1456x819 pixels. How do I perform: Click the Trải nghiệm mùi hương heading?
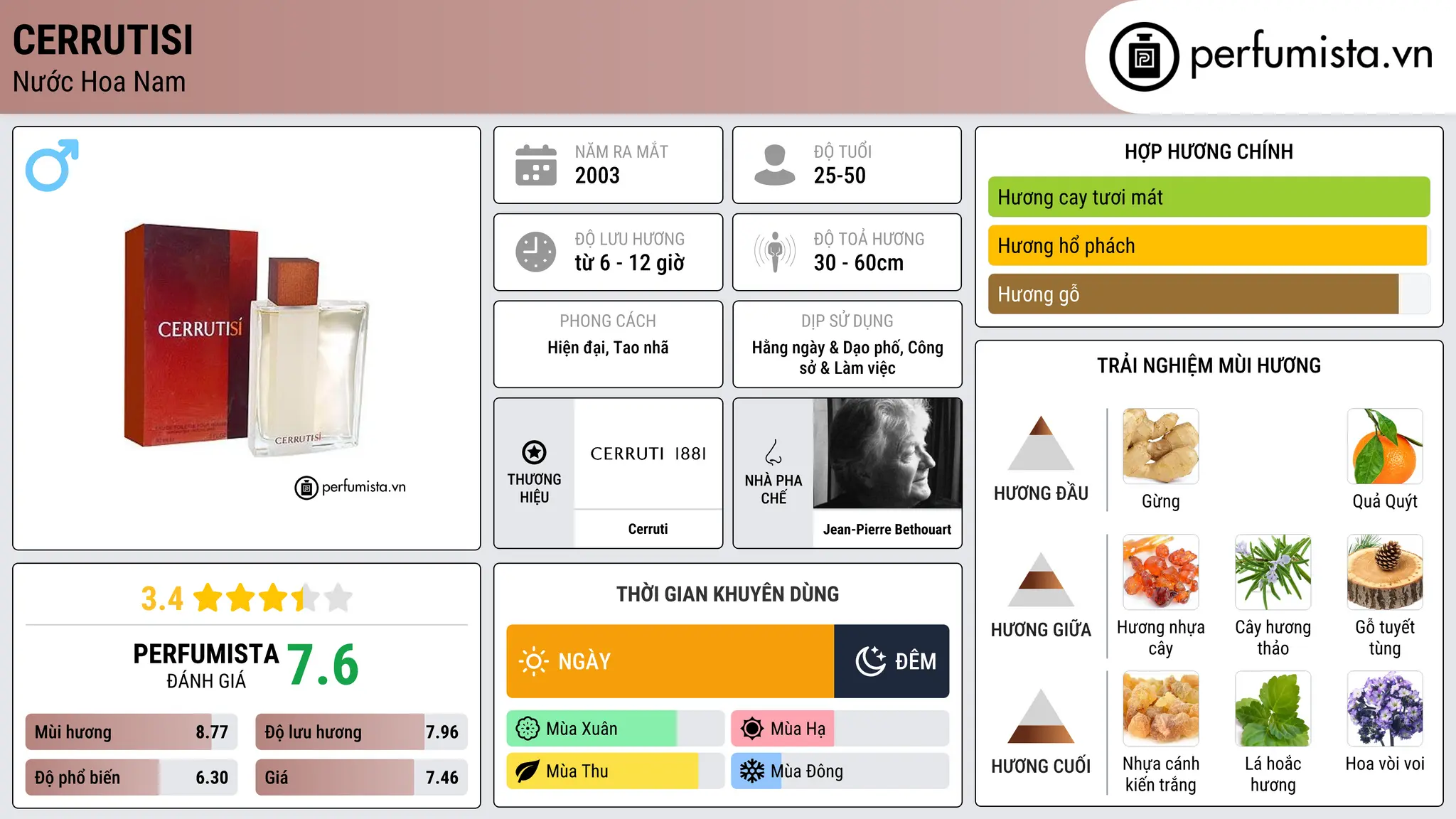[1209, 365]
